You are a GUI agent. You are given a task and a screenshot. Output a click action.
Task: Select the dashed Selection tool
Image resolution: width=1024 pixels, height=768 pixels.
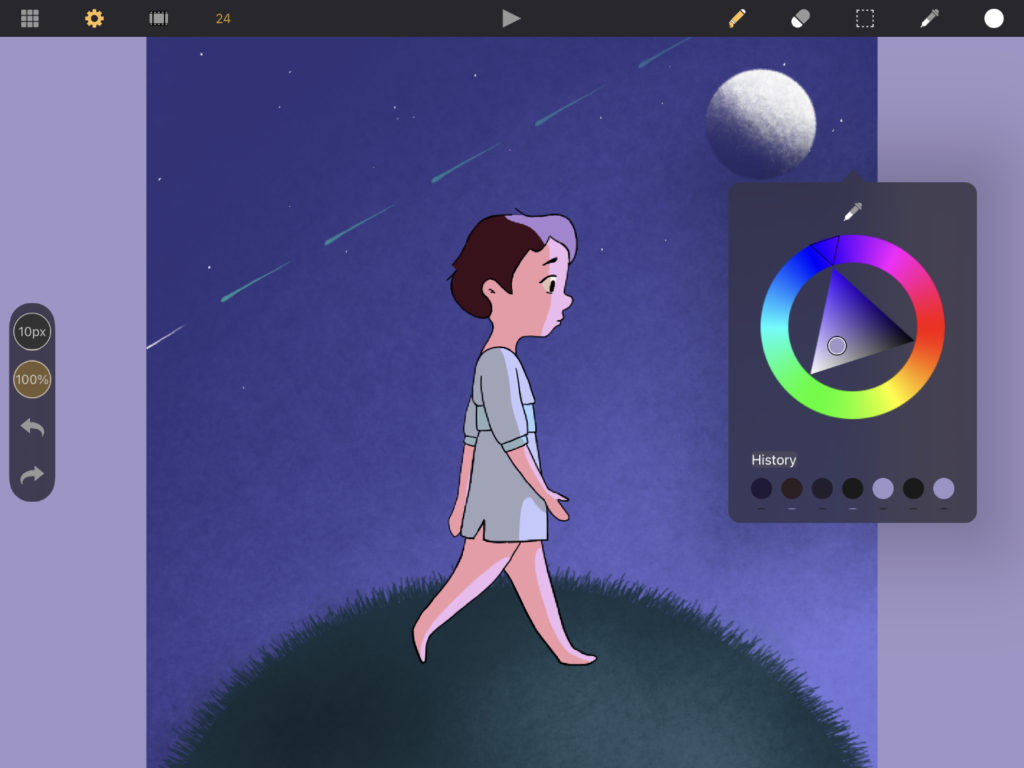(865, 18)
